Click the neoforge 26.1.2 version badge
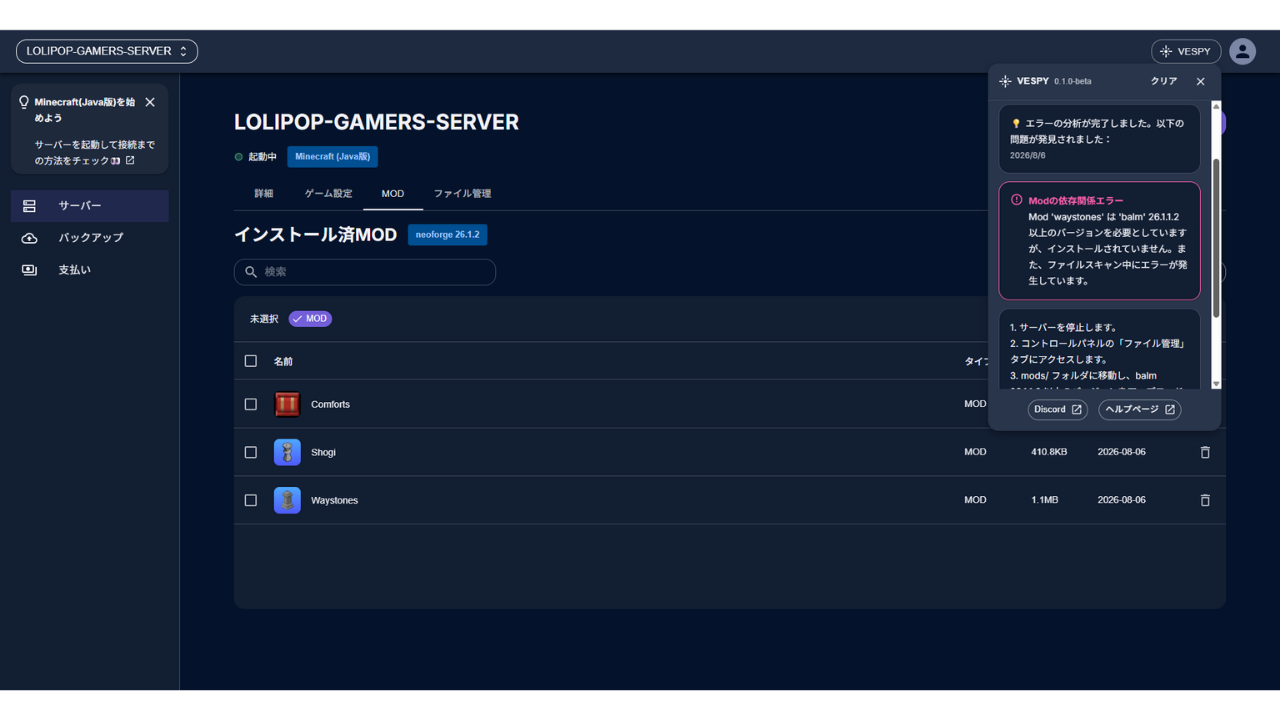This screenshot has width=1280, height=720. pyautogui.click(x=448, y=235)
